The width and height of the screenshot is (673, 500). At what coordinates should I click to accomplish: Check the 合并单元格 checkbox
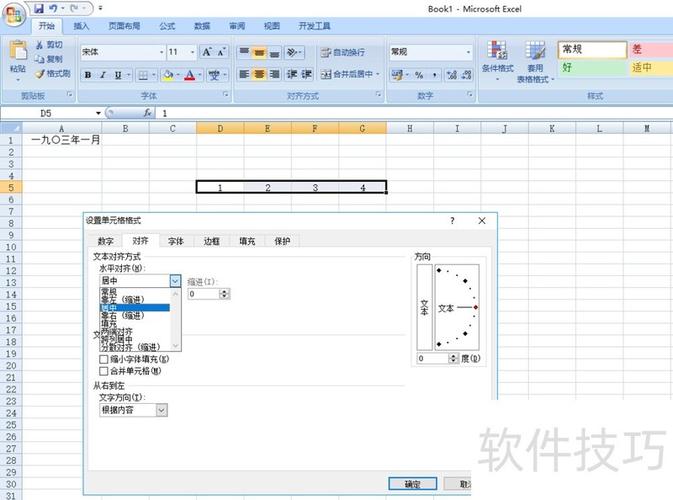103,371
